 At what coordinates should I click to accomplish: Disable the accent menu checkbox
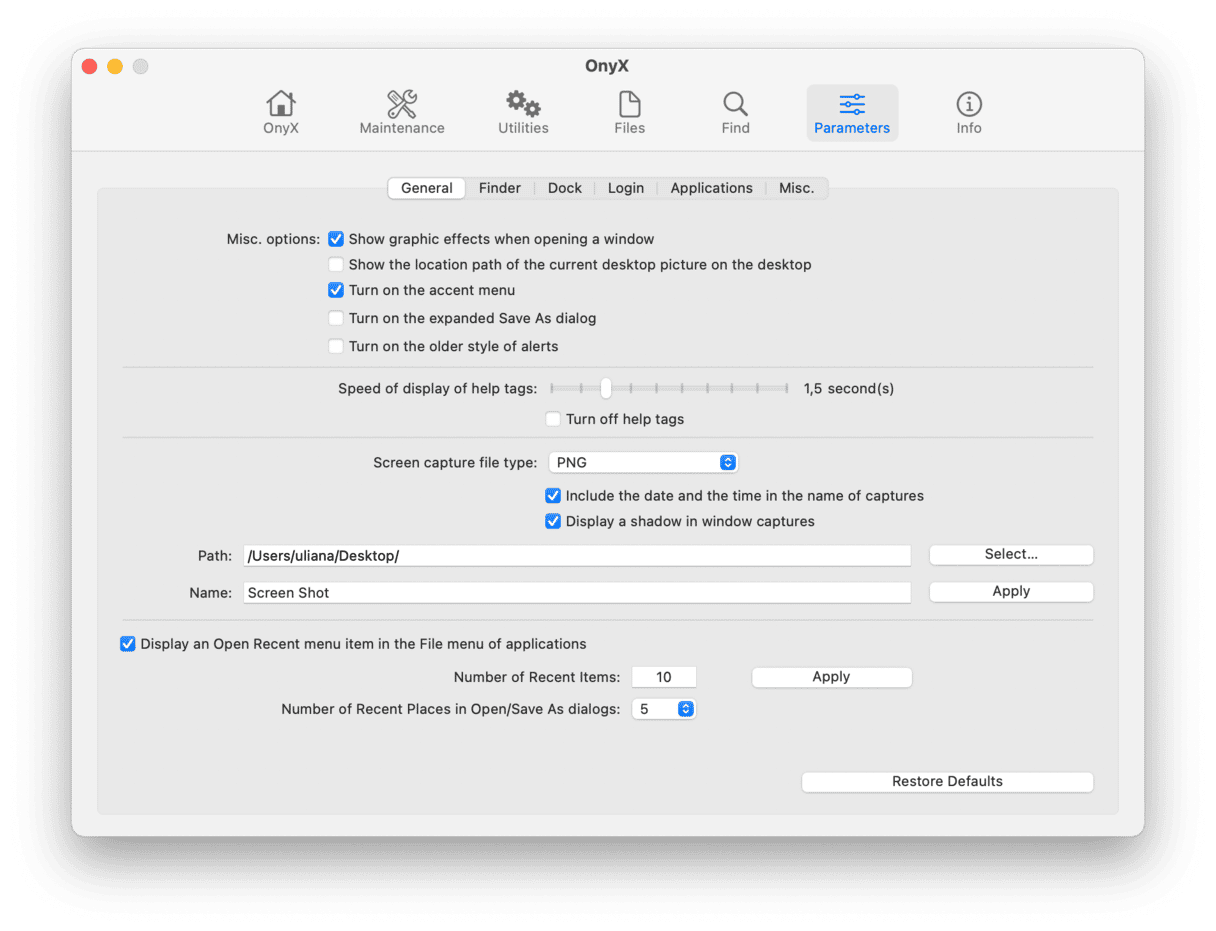click(336, 290)
